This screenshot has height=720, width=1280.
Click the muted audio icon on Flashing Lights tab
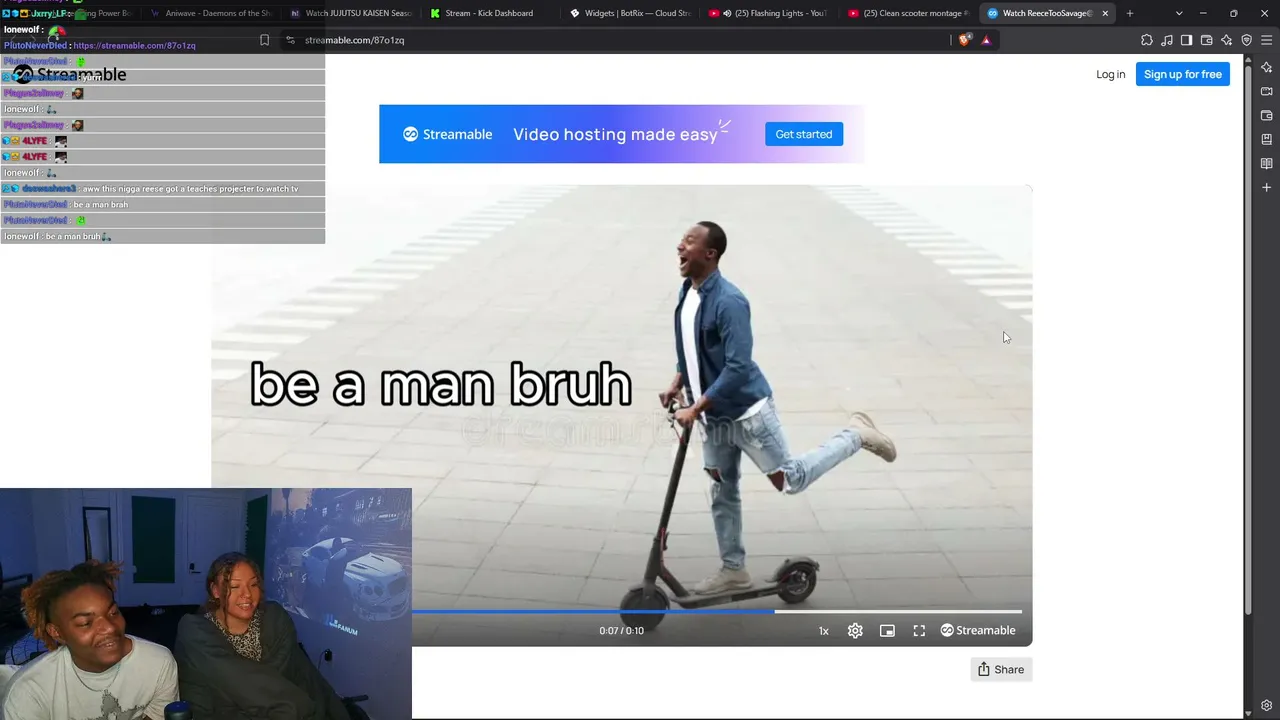click(727, 13)
